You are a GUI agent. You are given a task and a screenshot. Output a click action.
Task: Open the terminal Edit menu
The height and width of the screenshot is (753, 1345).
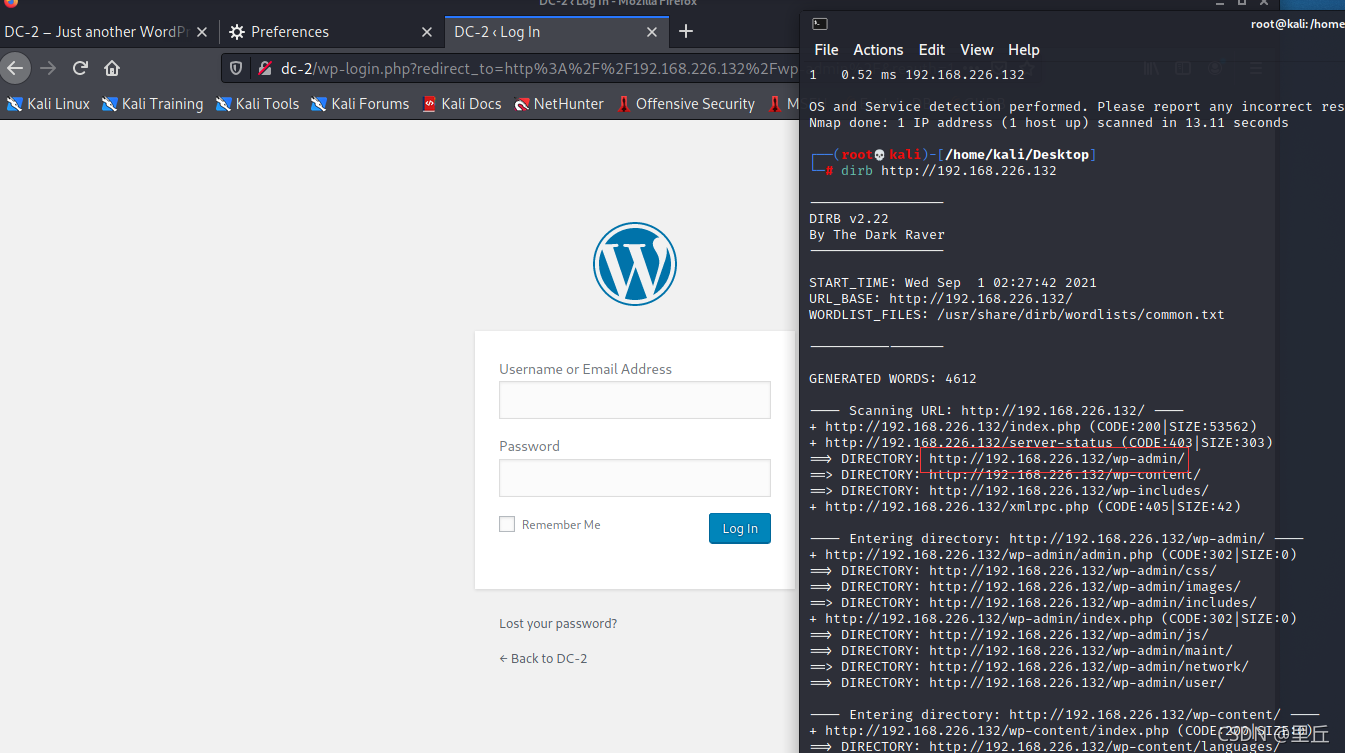[932, 49]
